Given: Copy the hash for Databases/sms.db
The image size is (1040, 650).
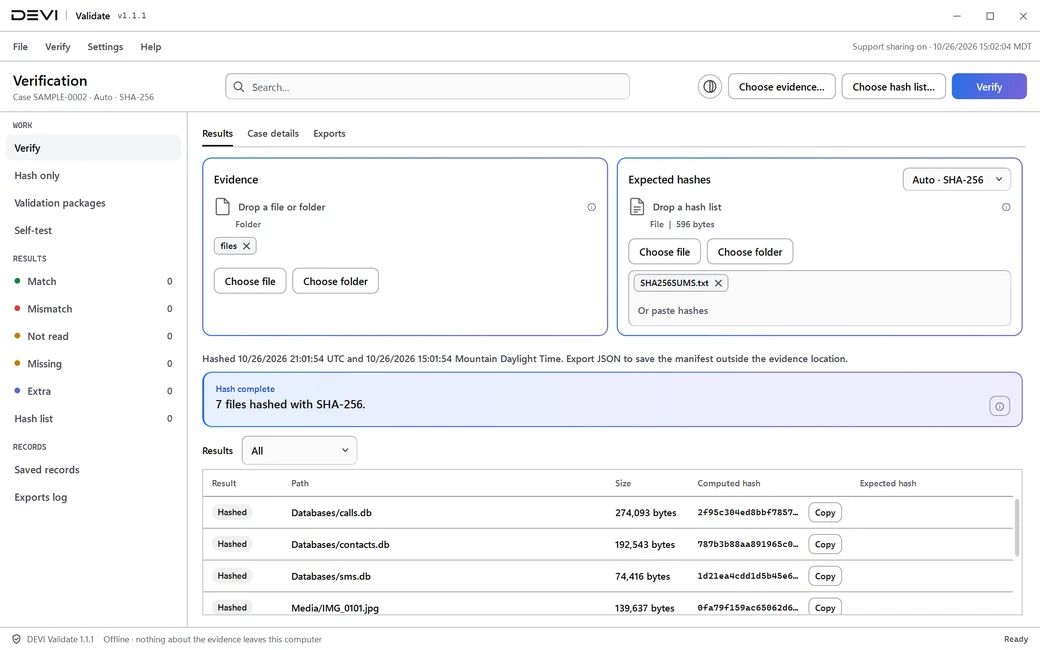Looking at the screenshot, I should (825, 576).
